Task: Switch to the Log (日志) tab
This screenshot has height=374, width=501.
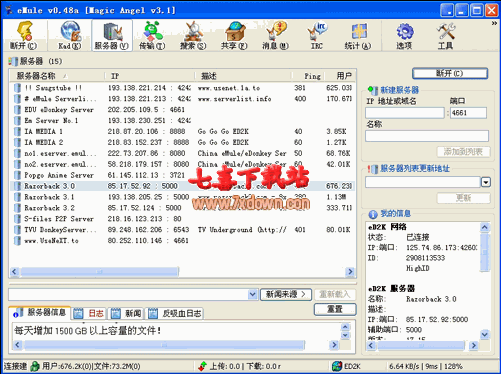Action: (x=89, y=314)
